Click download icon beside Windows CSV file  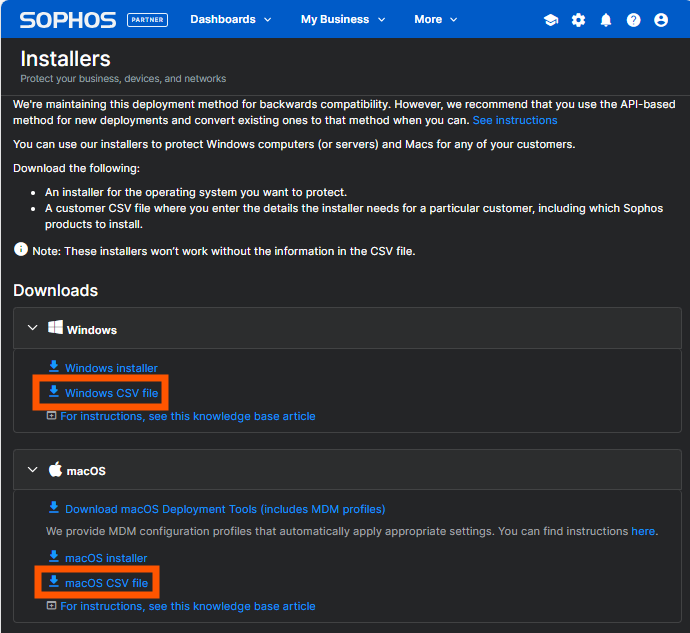click(54, 391)
